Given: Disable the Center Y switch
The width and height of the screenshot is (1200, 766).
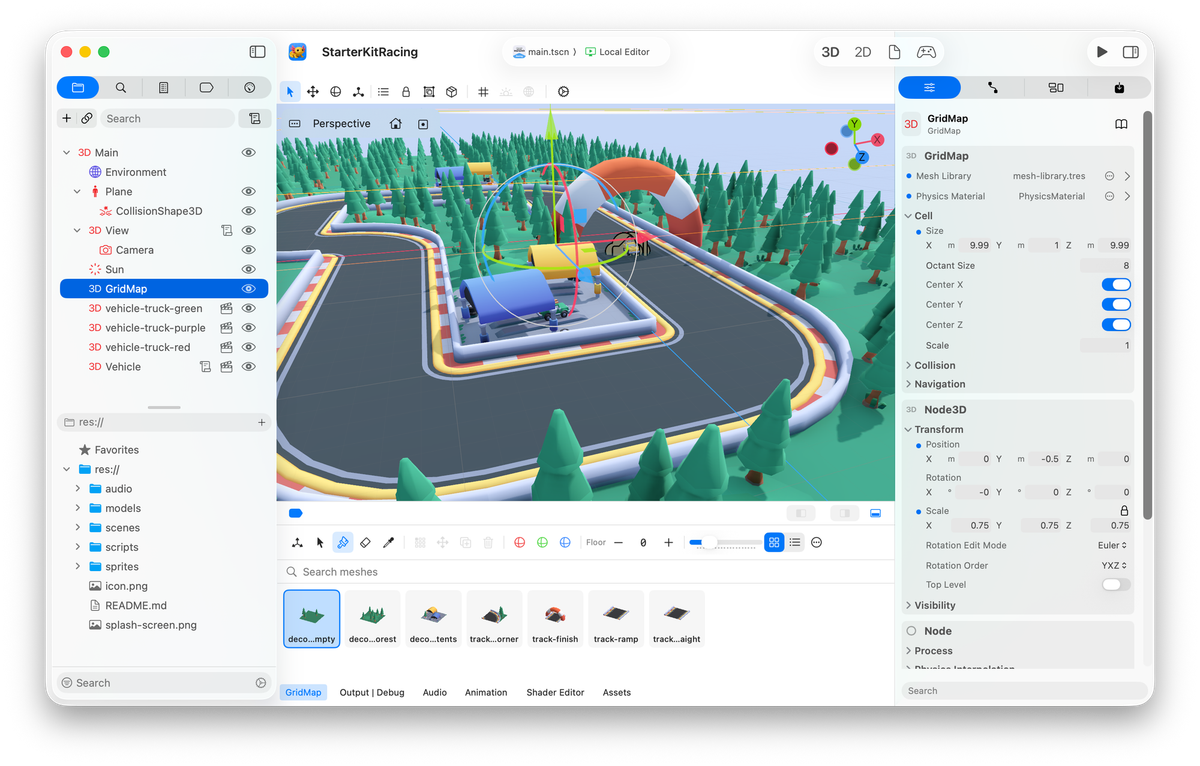Looking at the screenshot, I should [1116, 305].
